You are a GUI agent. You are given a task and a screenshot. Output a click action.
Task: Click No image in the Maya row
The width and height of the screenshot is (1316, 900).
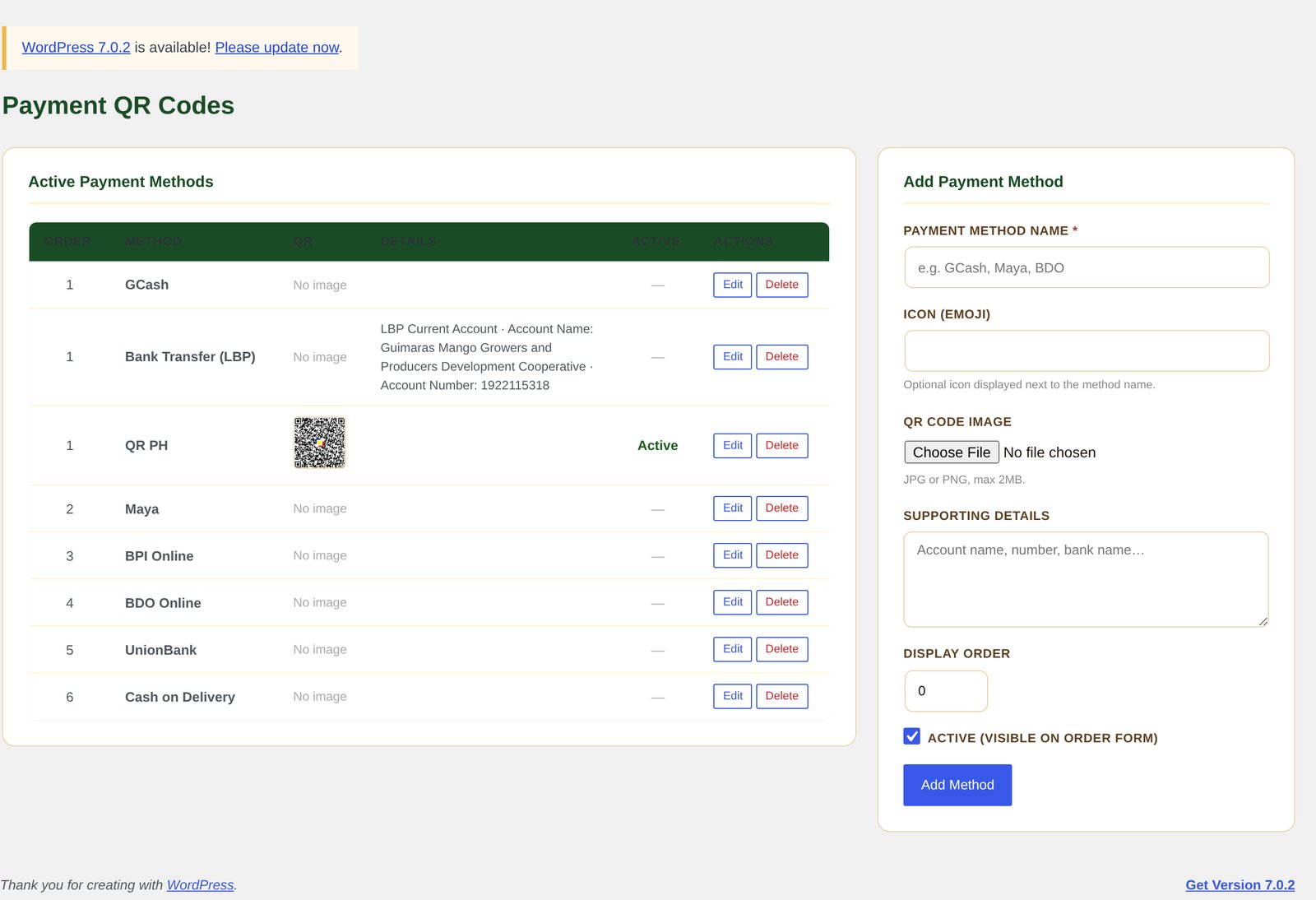pos(320,508)
